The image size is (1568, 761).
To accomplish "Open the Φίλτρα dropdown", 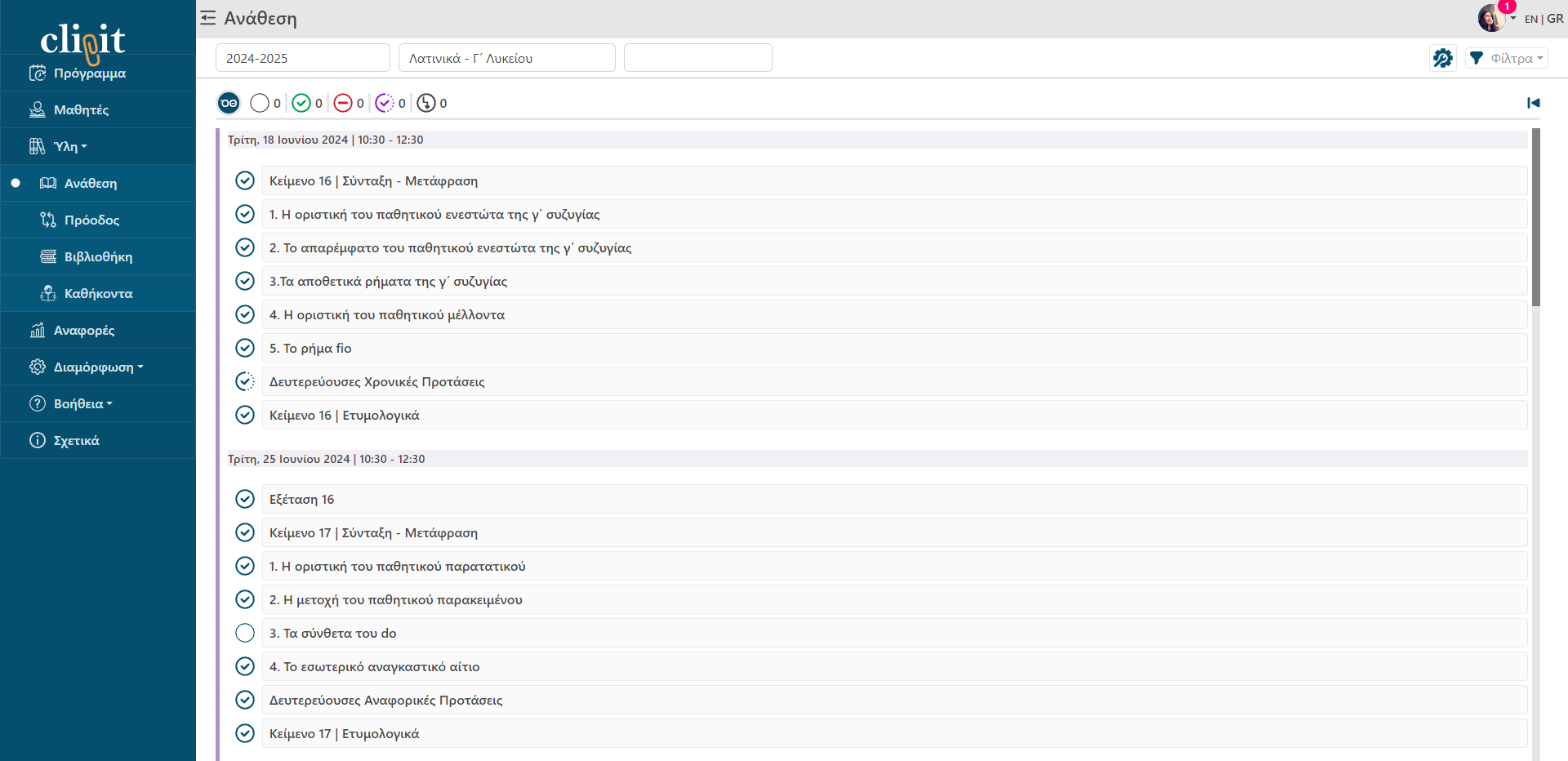I will 1507,58.
